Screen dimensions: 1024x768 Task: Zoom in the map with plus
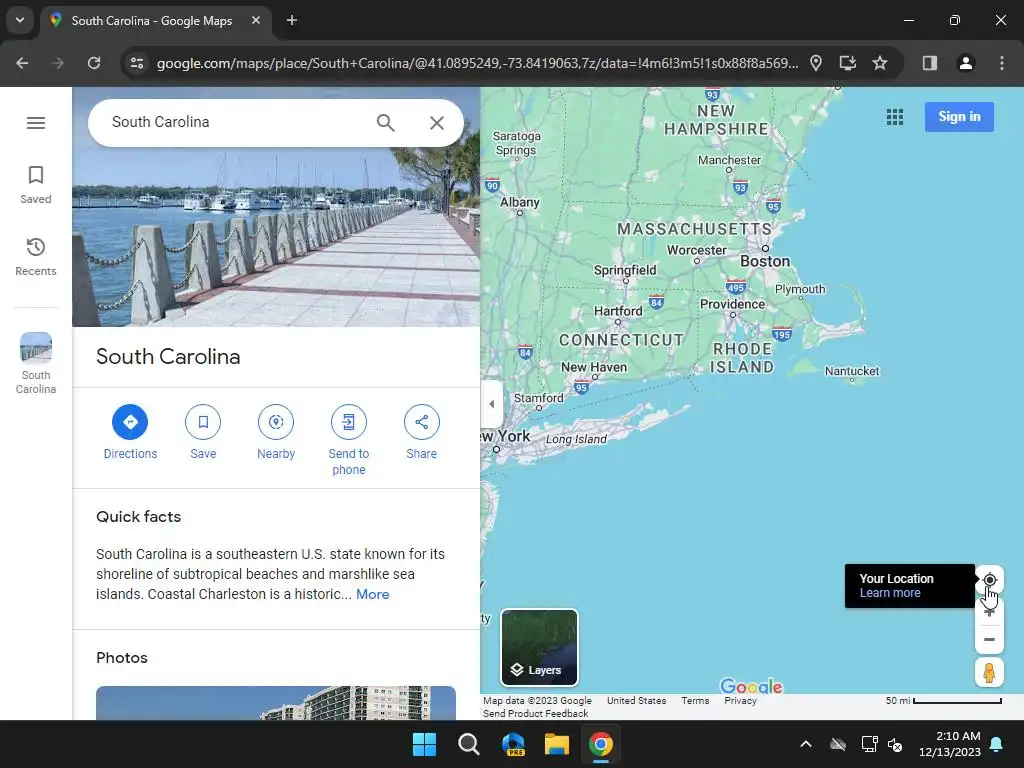[x=989, y=613]
